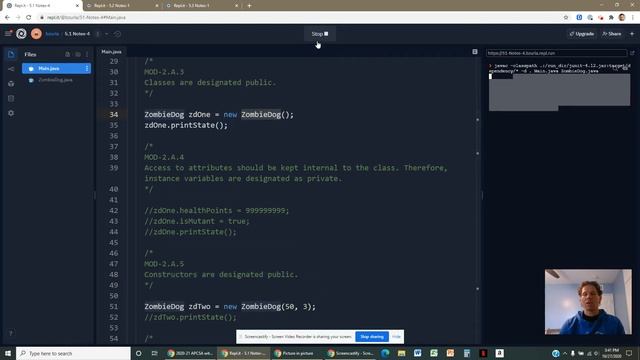This screenshot has width=640, height=360.
Task: Expand the repl name dropdown chevron
Action: click(x=107, y=34)
